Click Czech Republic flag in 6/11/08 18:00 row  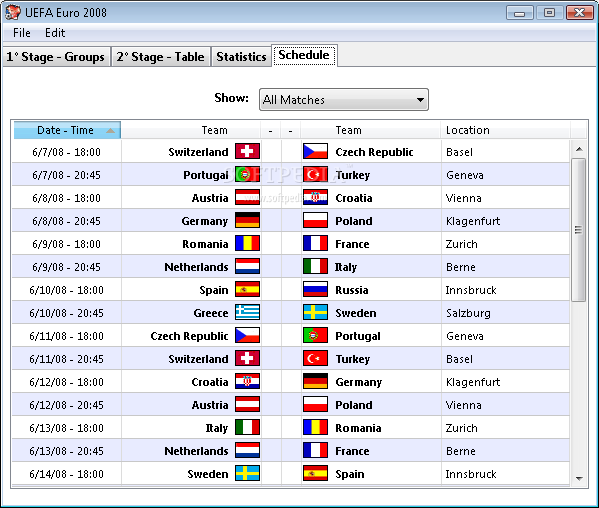pyautogui.click(x=247, y=335)
